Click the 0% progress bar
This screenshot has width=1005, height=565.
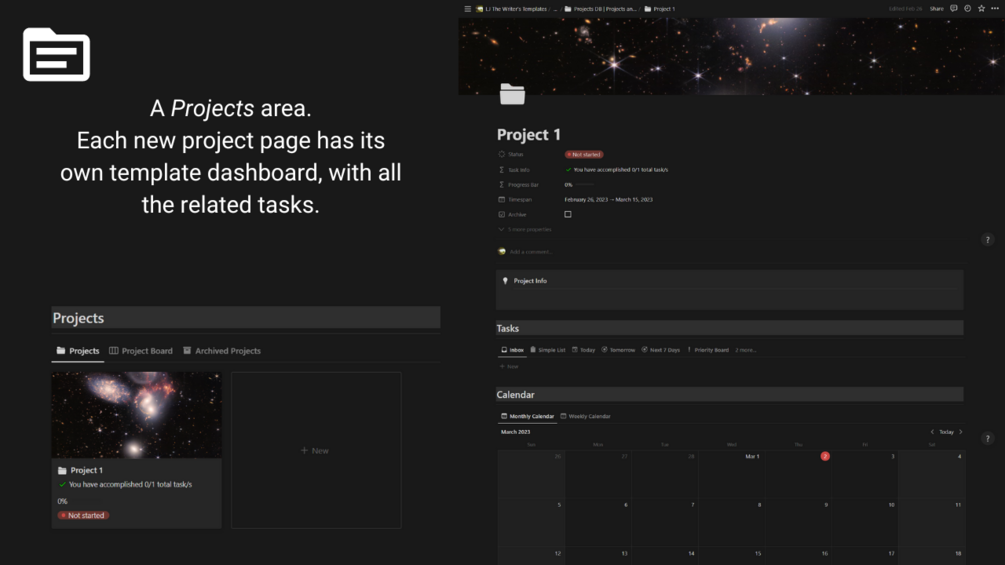coord(579,184)
